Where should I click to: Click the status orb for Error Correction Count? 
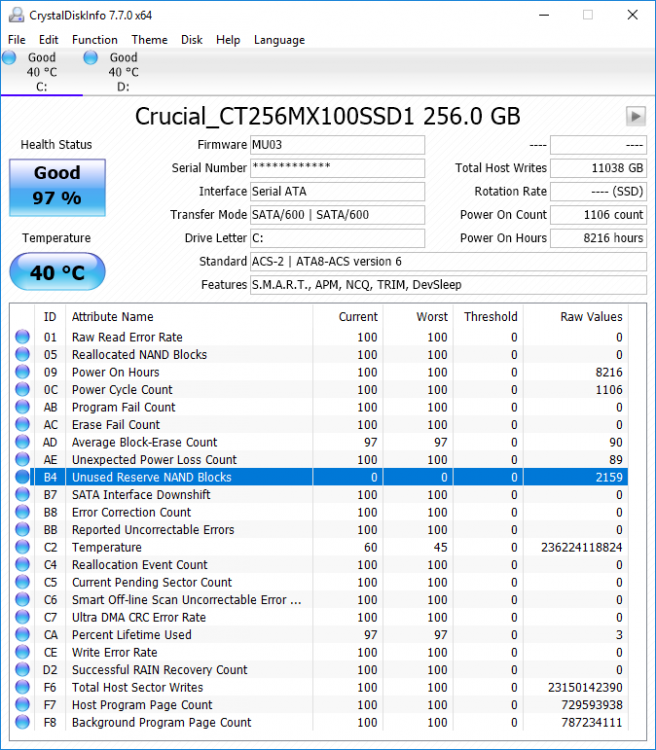(x=22, y=512)
